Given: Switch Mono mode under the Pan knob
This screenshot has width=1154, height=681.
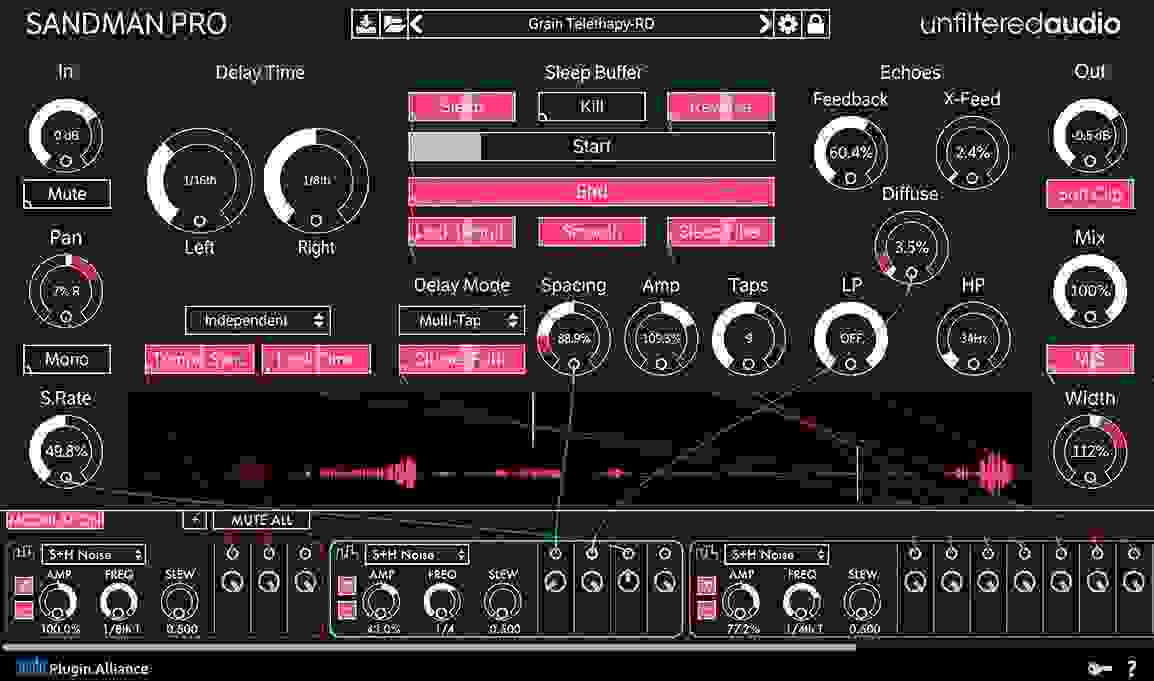Looking at the screenshot, I should [x=66, y=359].
